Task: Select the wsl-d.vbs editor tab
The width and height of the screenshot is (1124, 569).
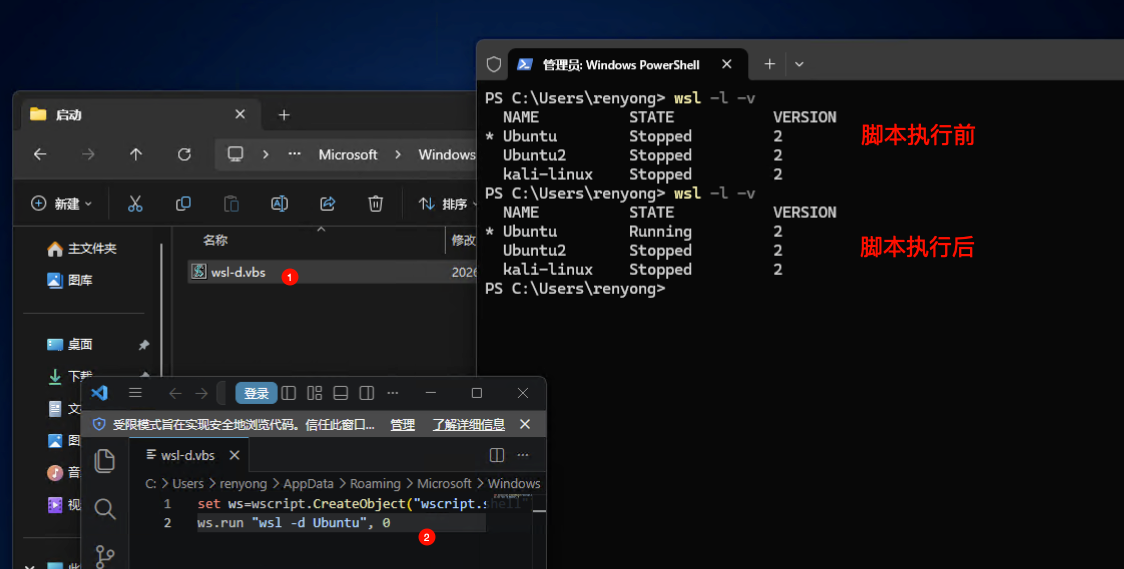Action: coord(189,455)
